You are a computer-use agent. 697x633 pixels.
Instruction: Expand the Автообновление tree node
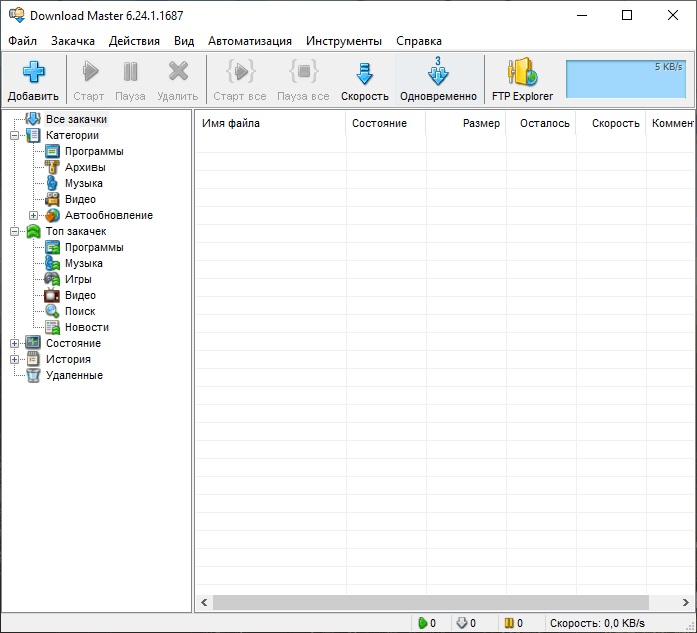click(34, 215)
